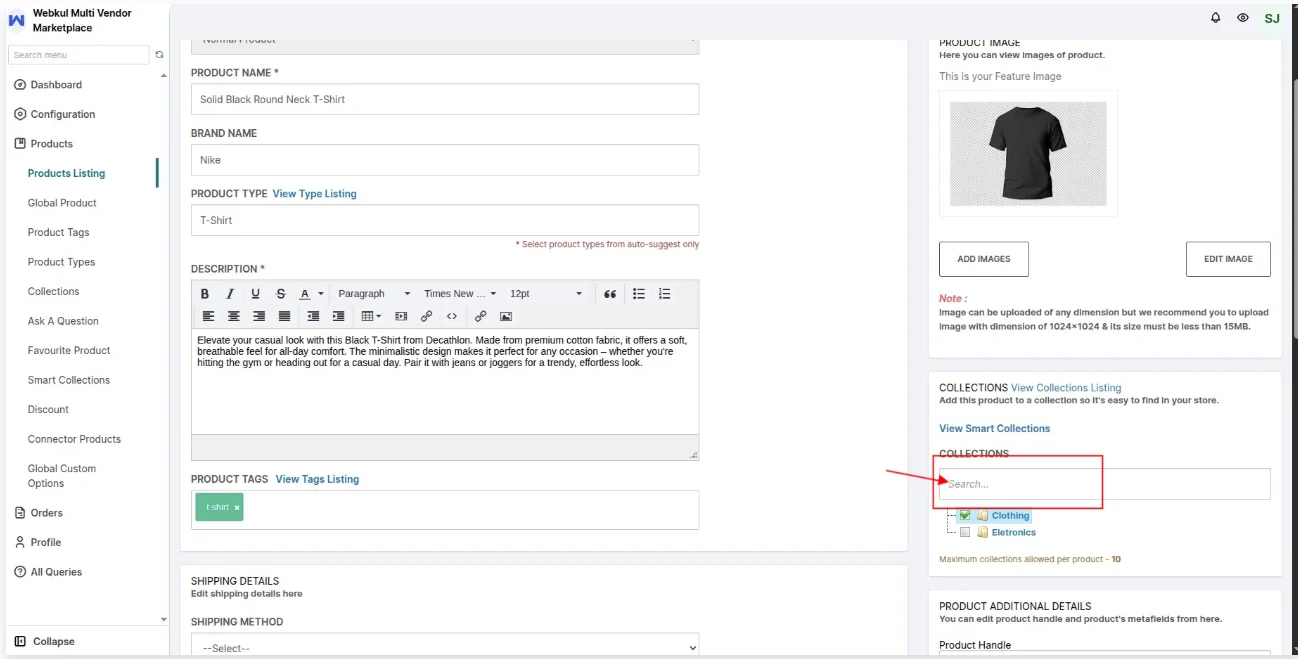Click the Clothing folder icon
Image resolution: width=1298 pixels, height=659 pixels.
point(982,516)
